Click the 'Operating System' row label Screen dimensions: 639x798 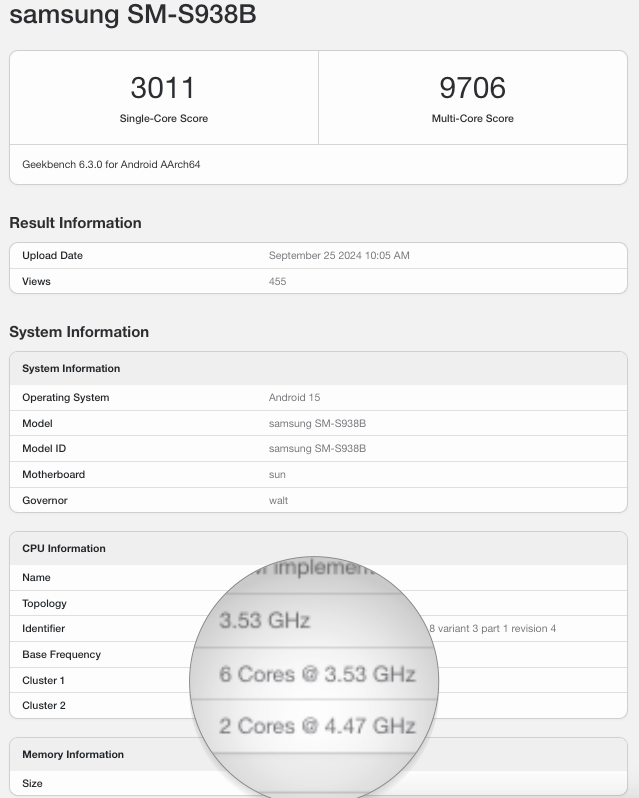66,397
